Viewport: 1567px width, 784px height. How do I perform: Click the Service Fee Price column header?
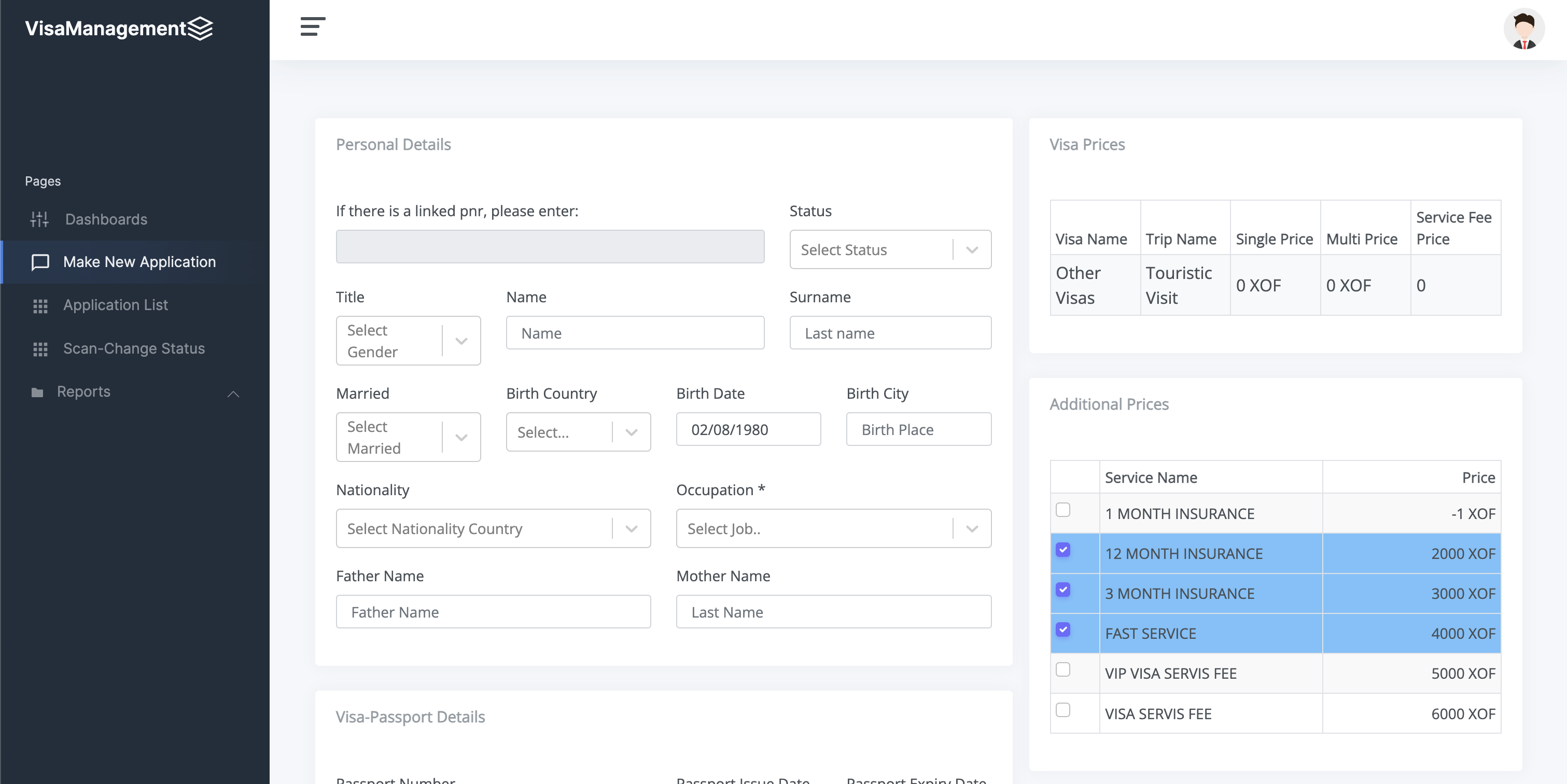point(1455,228)
